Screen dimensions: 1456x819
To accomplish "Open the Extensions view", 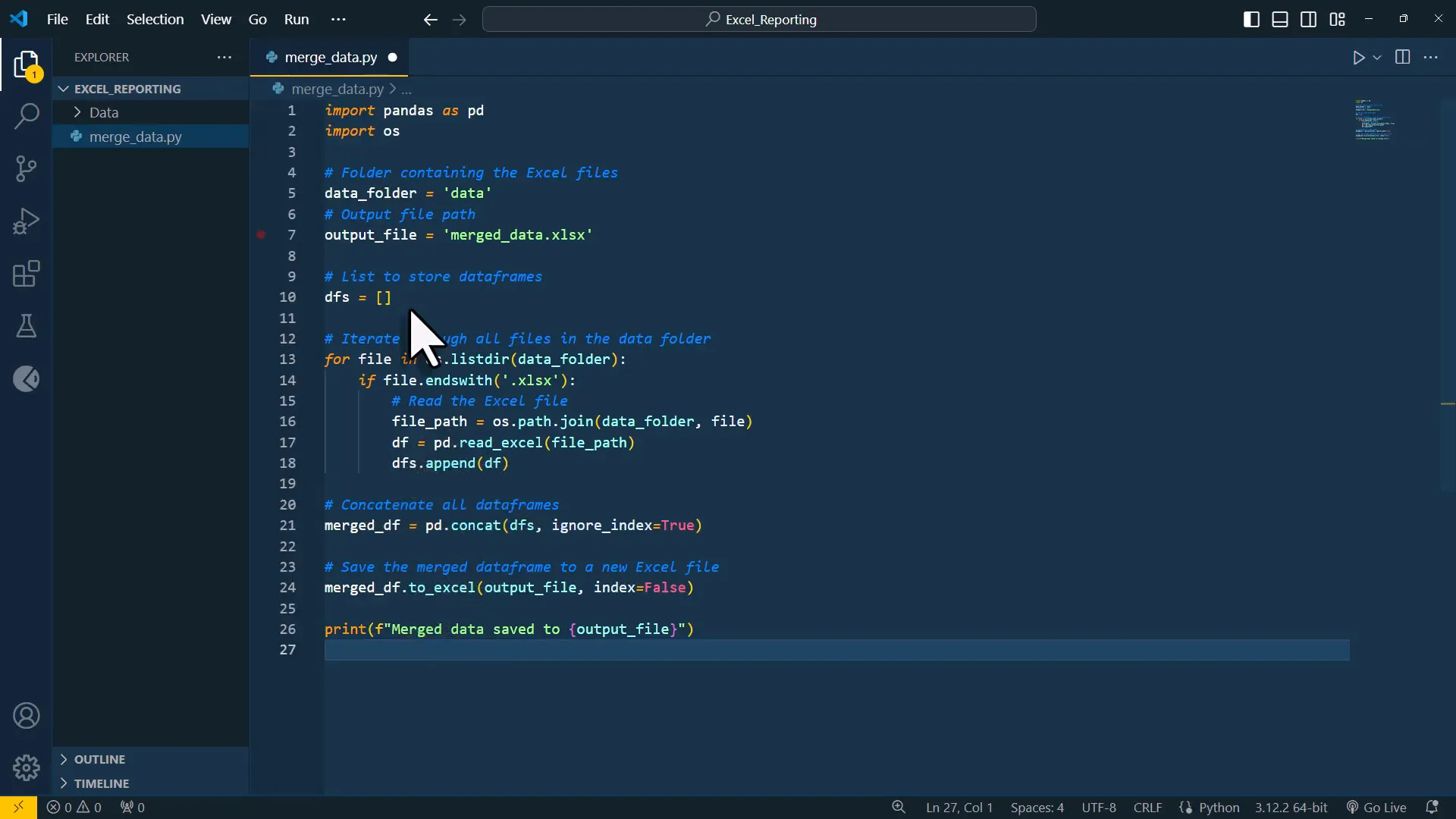I will pyautogui.click(x=27, y=274).
